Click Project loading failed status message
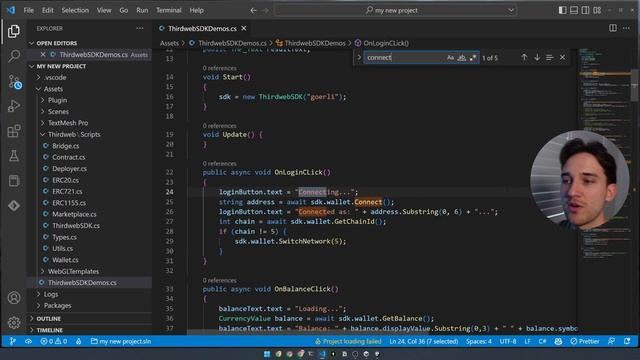This screenshot has height=360, width=640. coord(348,341)
